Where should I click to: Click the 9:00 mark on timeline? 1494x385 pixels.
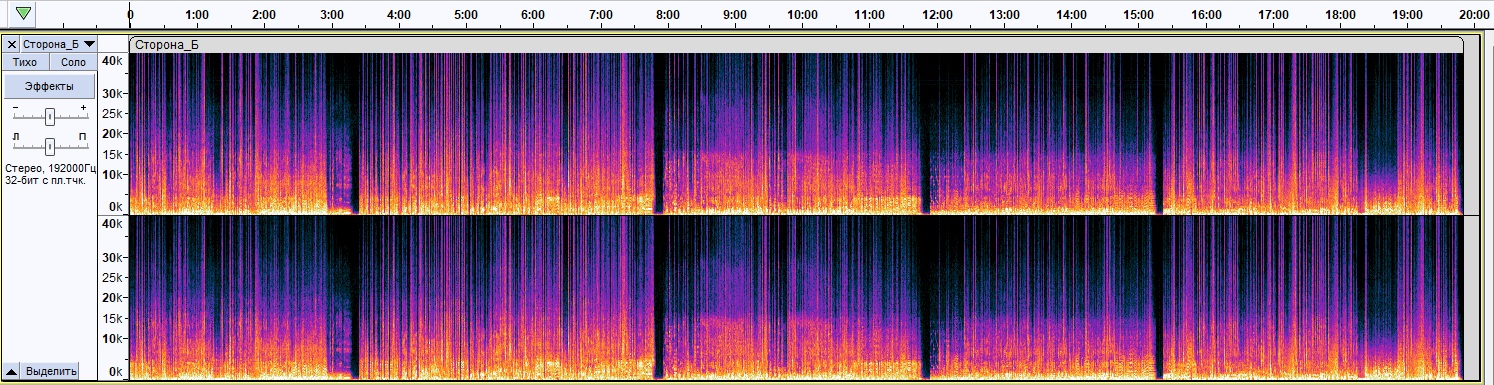tap(735, 15)
